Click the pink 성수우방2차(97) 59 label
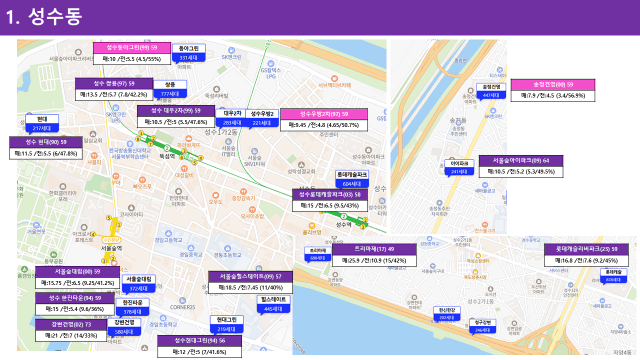This screenshot has width=640, height=360. coord(324,114)
